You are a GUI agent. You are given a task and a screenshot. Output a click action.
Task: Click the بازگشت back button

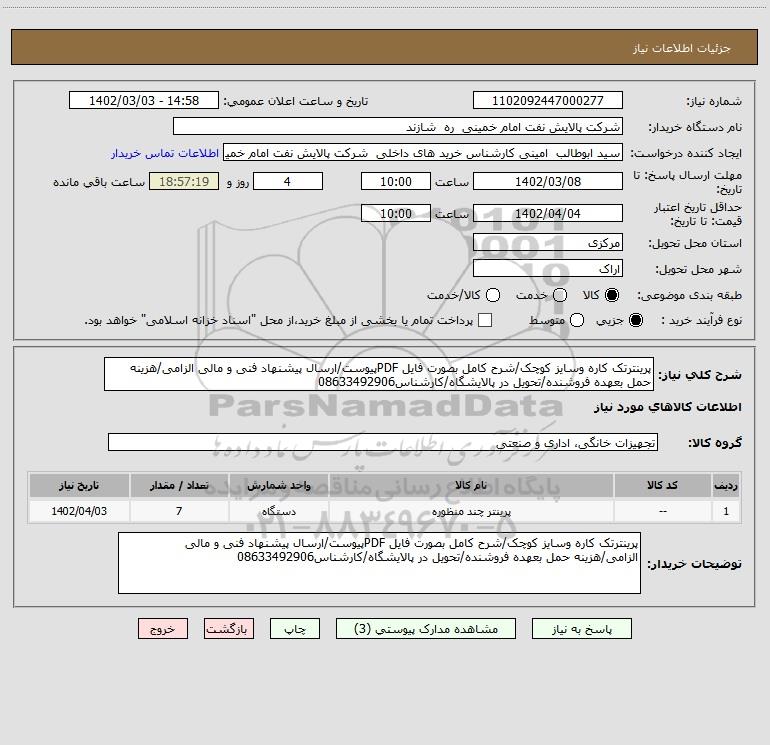[x=229, y=629]
